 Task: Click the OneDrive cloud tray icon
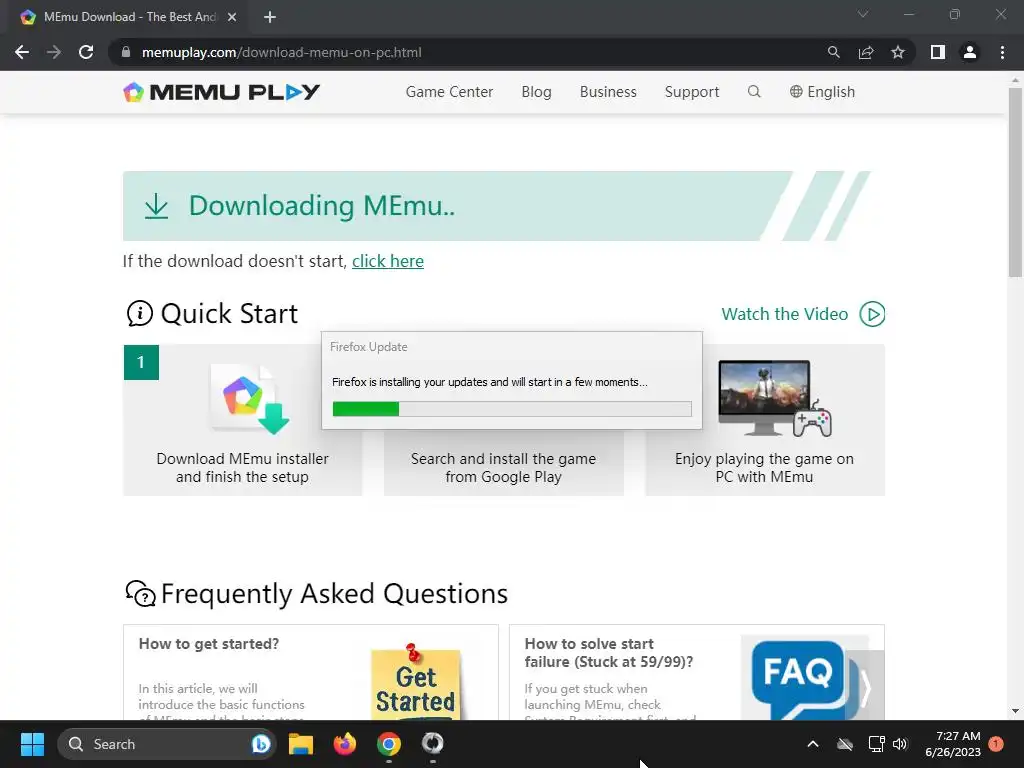845,744
